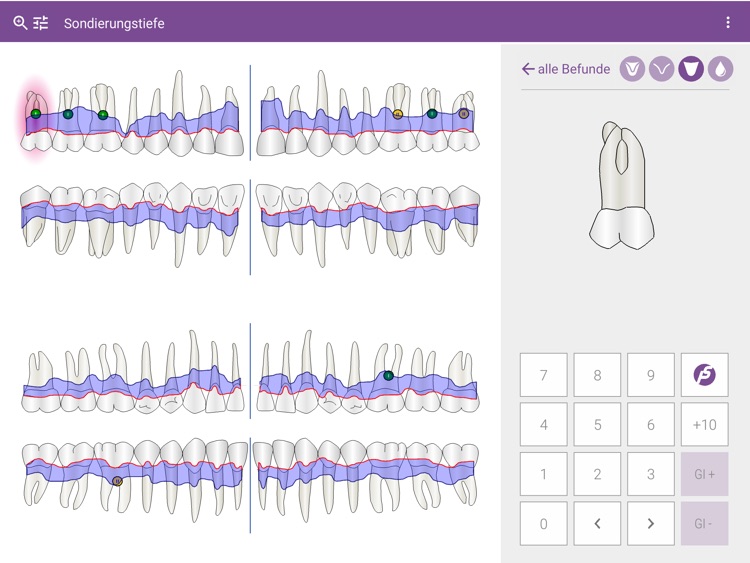
Task: Open the three-dot overflow menu
Action: 728,22
